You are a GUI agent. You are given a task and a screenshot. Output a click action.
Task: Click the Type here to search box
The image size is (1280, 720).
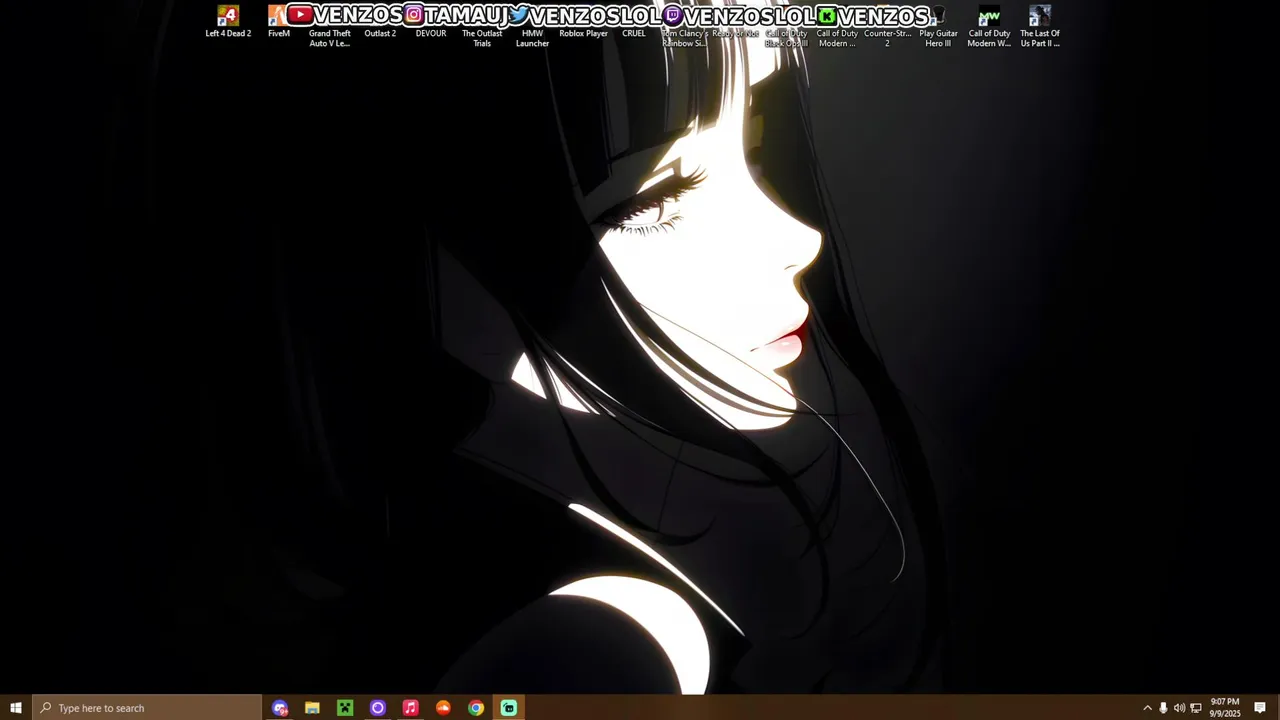147,708
